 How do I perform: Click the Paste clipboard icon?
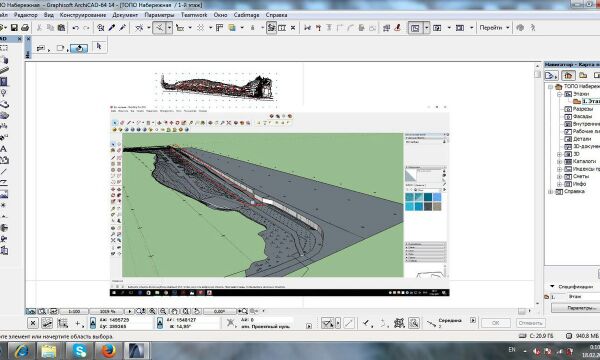(61, 28)
